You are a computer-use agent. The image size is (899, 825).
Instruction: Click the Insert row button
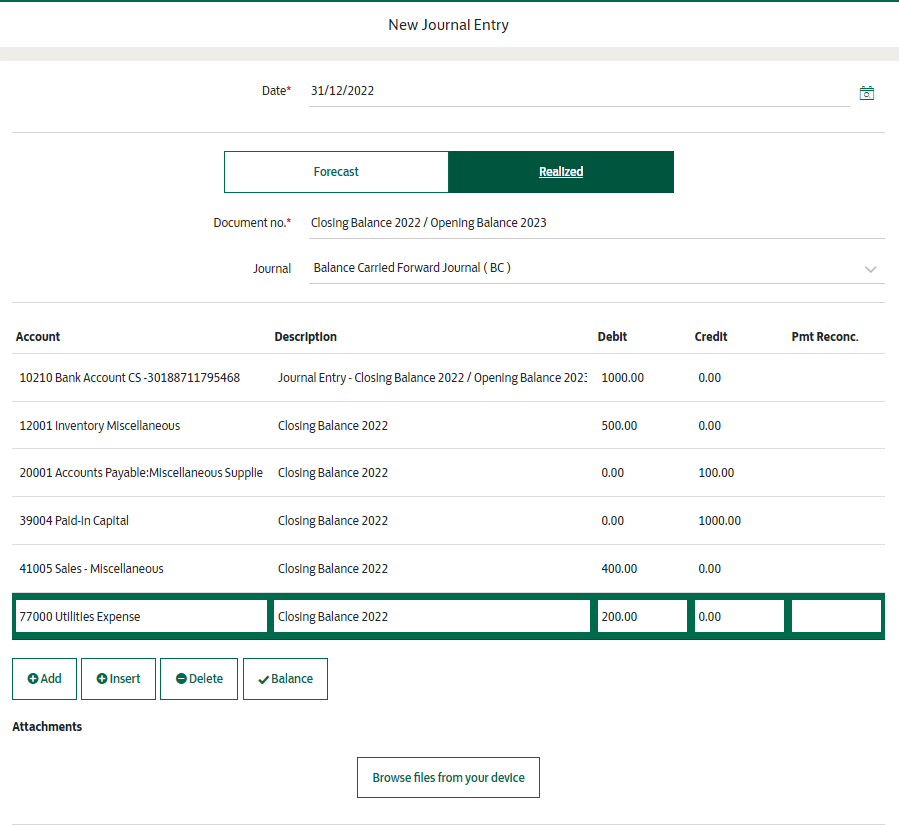(x=118, y=679)
